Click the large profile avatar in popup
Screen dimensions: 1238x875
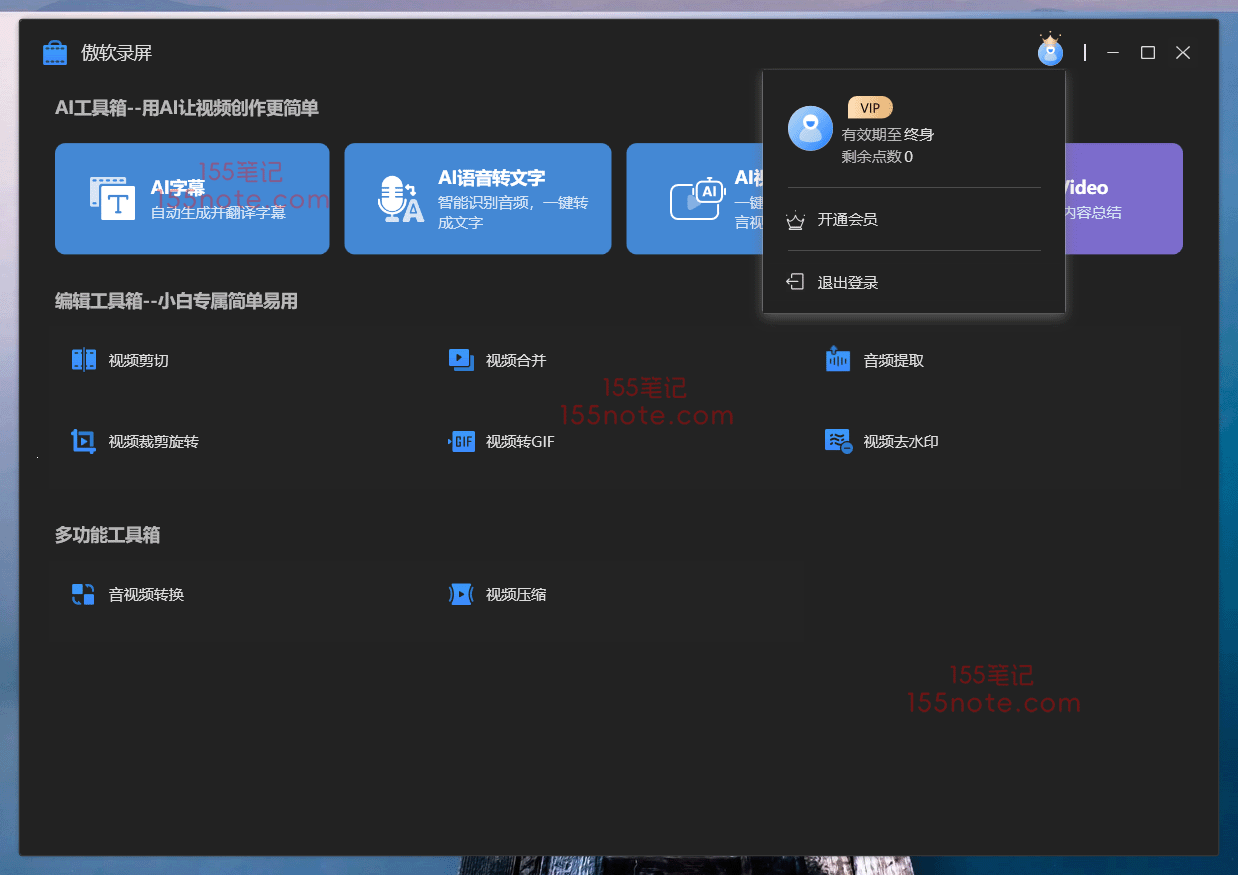coord(810,129)
